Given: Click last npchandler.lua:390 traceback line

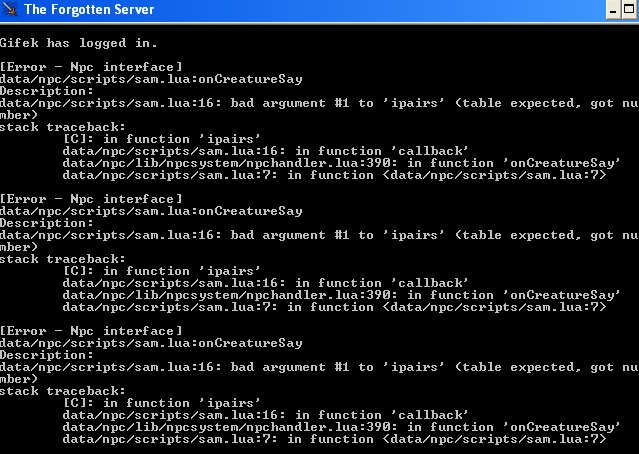Looking at the screenshot, I should [x=342, y=427].
